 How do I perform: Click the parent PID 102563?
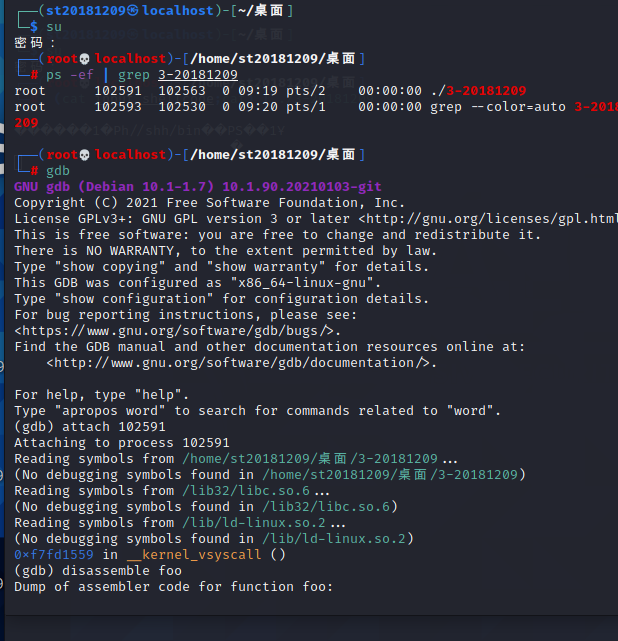coord(182,91)
